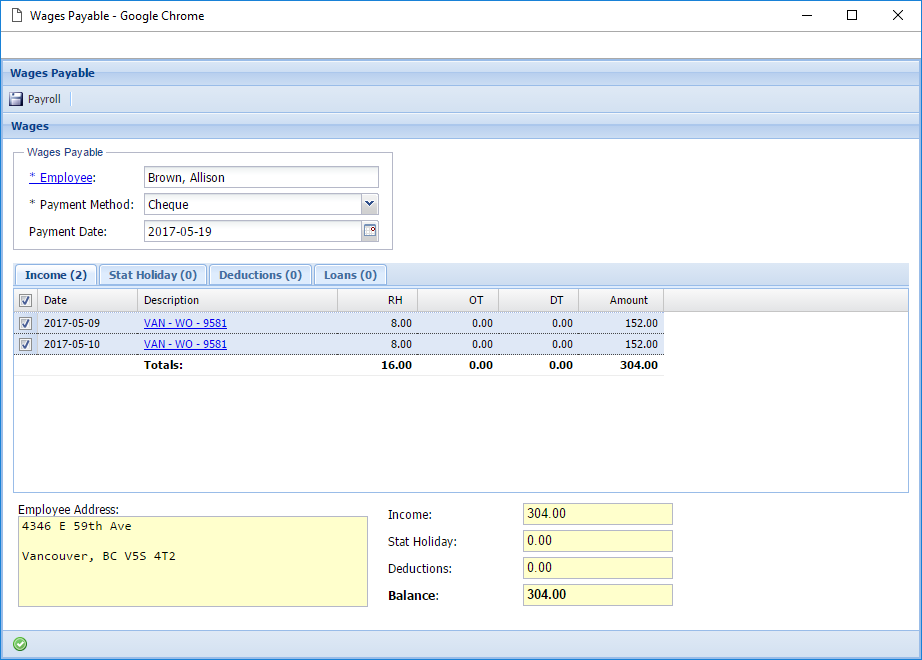Viewport: 922px width, 660px height.
Task: Click the Employee Address text area
Action: click(x=193, y=561)
